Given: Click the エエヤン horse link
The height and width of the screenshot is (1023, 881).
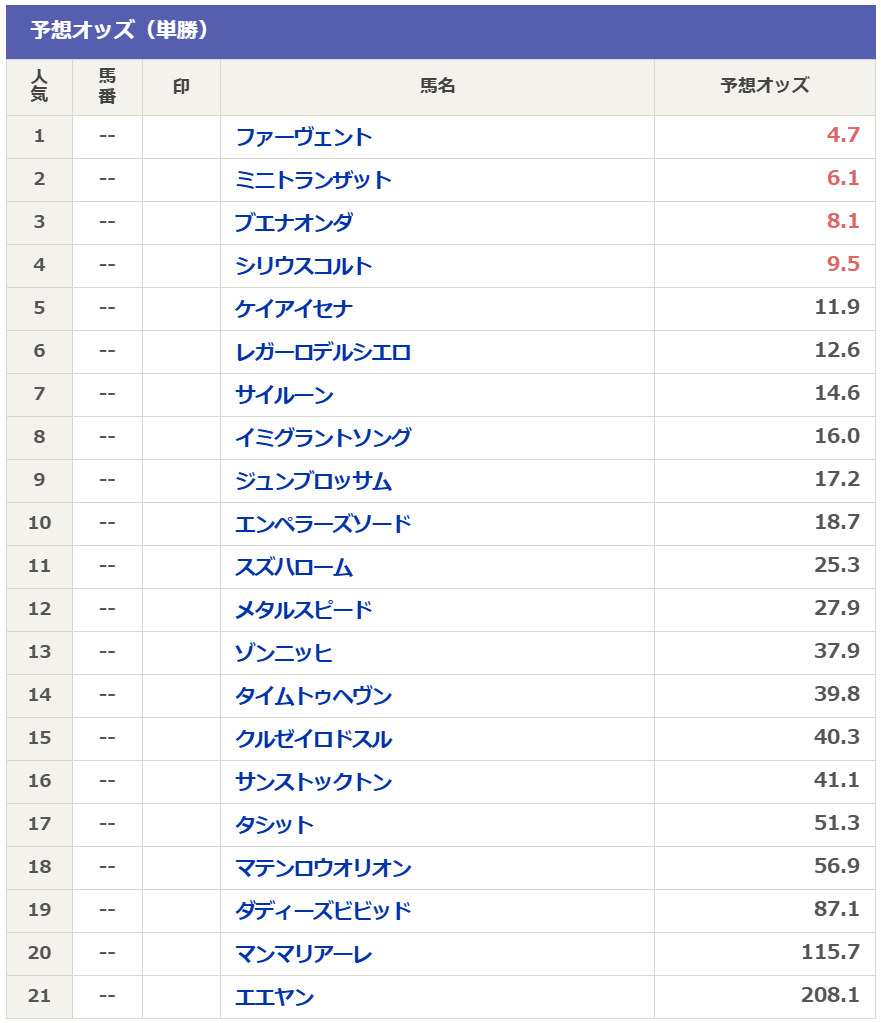Looking at the screenshot, I should click(x=274, y=997).
